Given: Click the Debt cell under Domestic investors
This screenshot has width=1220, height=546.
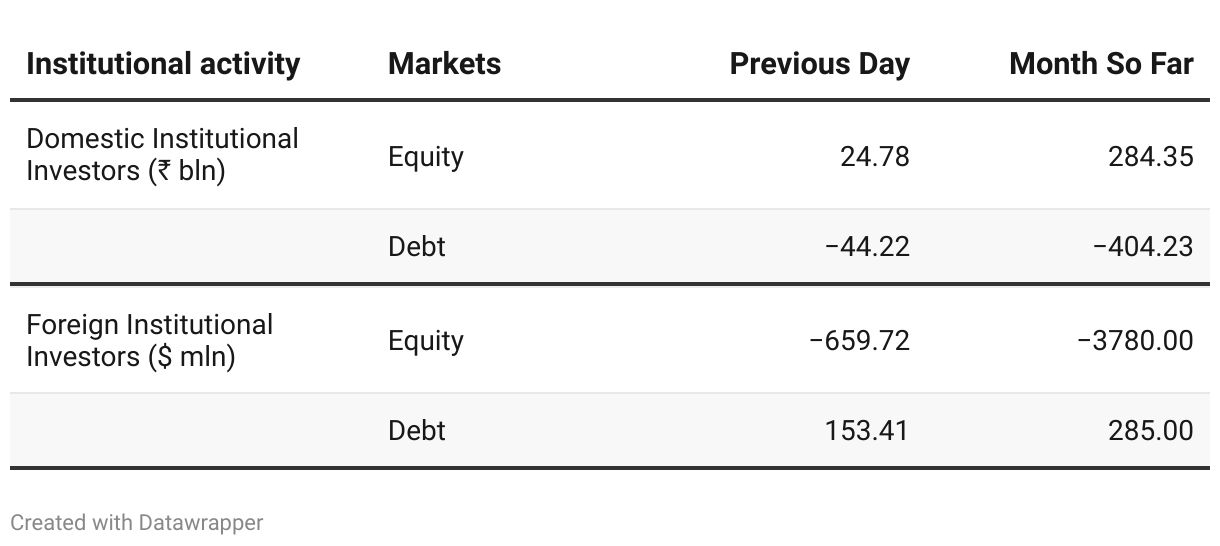Looking at the screenshot, I should 417,246.
